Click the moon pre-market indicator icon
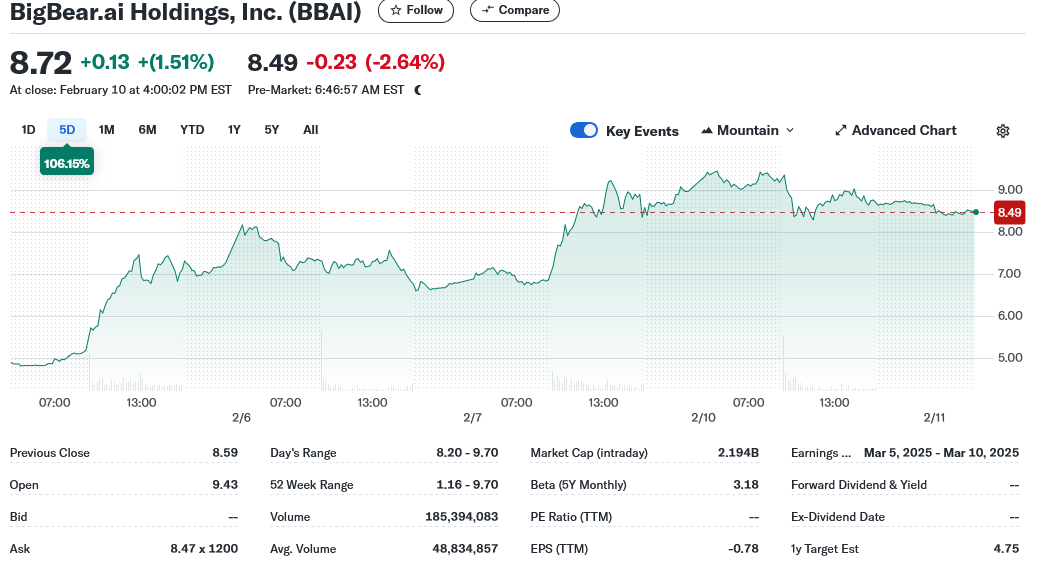1045x568 pixels. click(418, 90)
